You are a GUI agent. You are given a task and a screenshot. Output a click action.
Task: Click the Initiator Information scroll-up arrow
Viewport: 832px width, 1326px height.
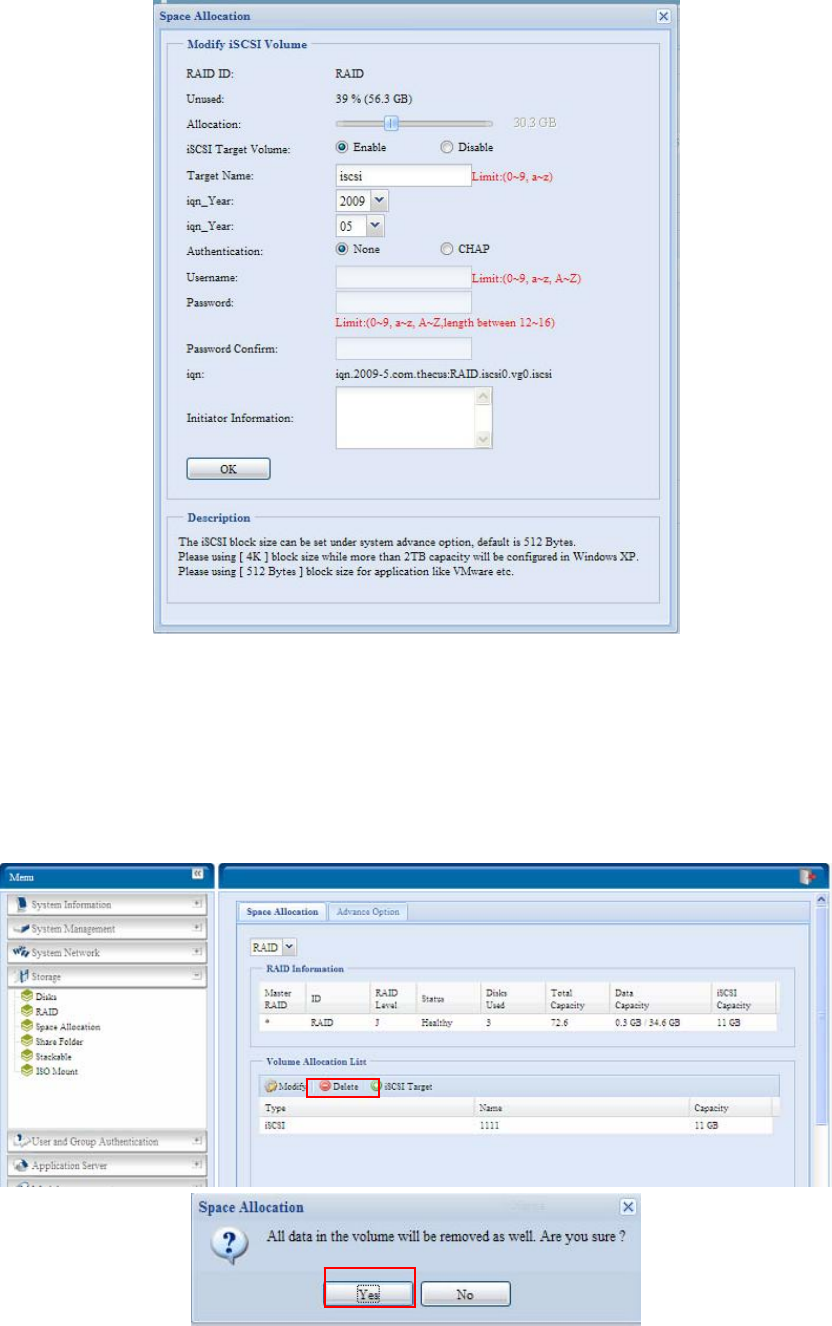point(484,397)
